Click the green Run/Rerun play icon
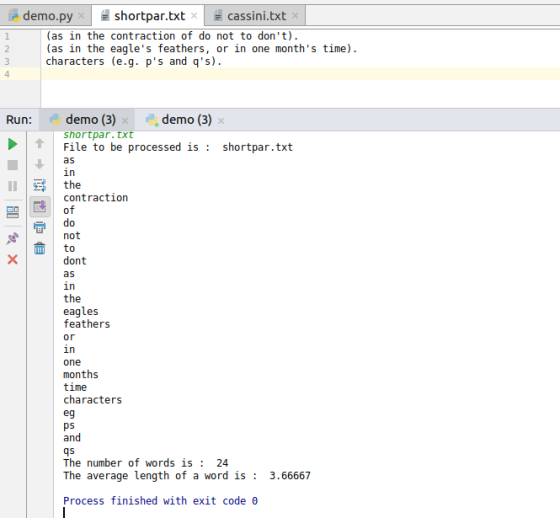 [12, 144]
